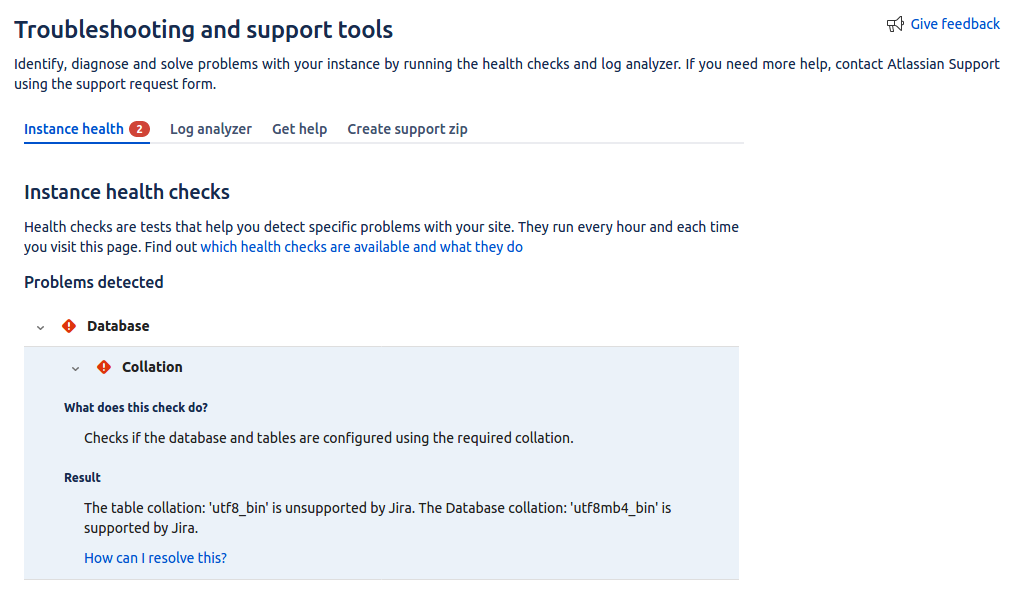The image size is (1010, 589).
Task: Go to the Get help tab
Action: point(300,129)
